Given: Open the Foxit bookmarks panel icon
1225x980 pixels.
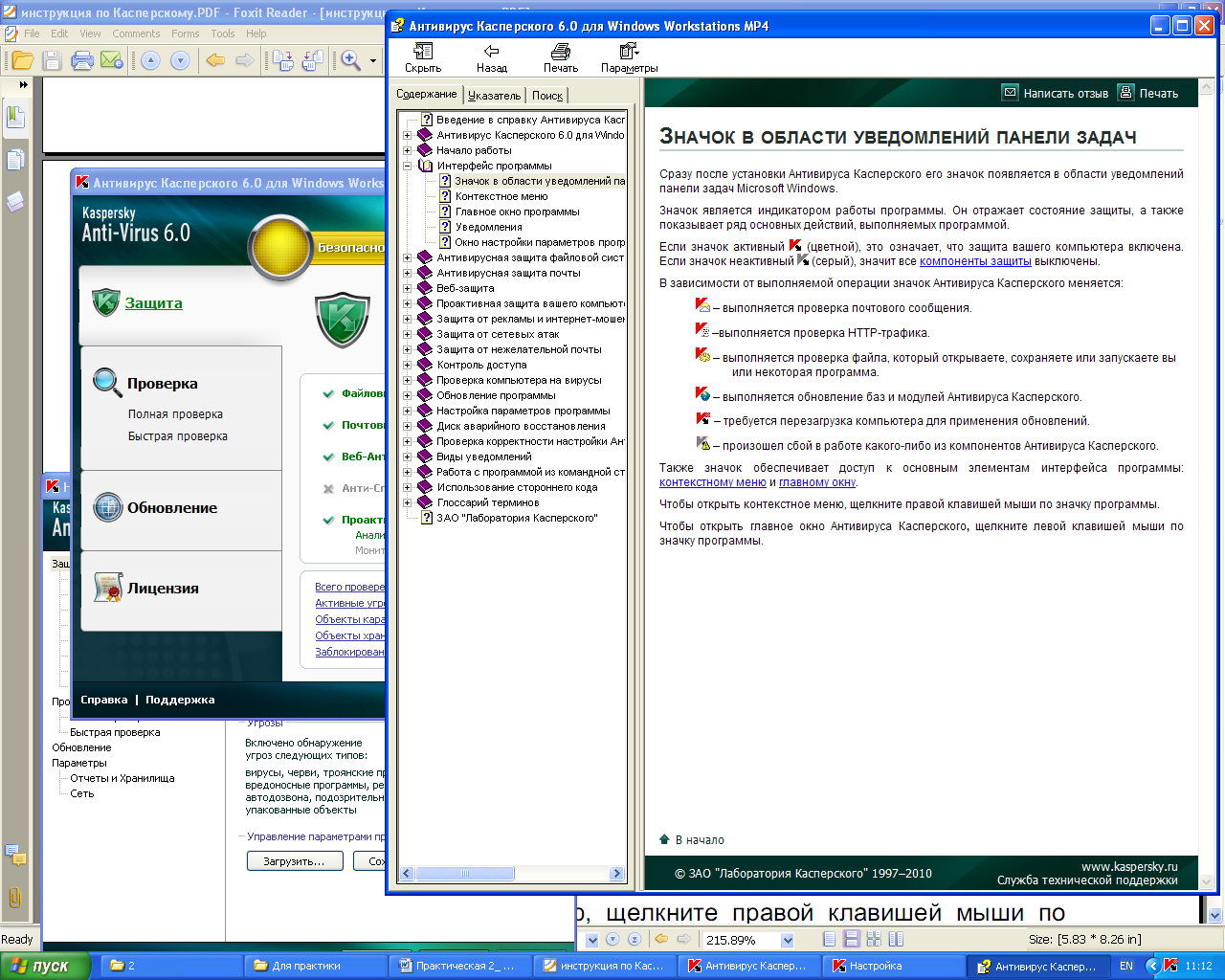Looking at the screenshot, I should 15,118.
